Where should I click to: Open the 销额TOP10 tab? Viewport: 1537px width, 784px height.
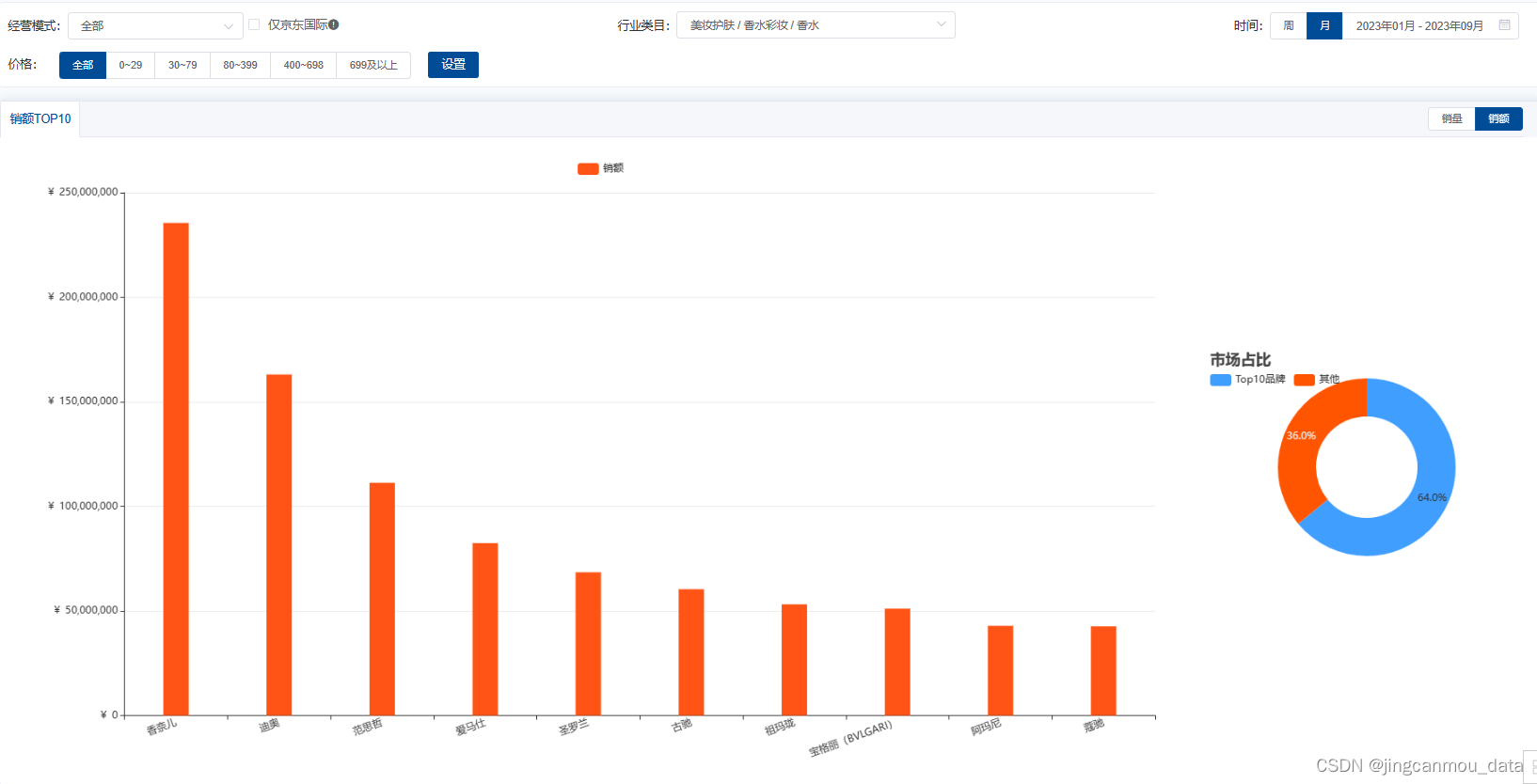(x=40, y=118)
